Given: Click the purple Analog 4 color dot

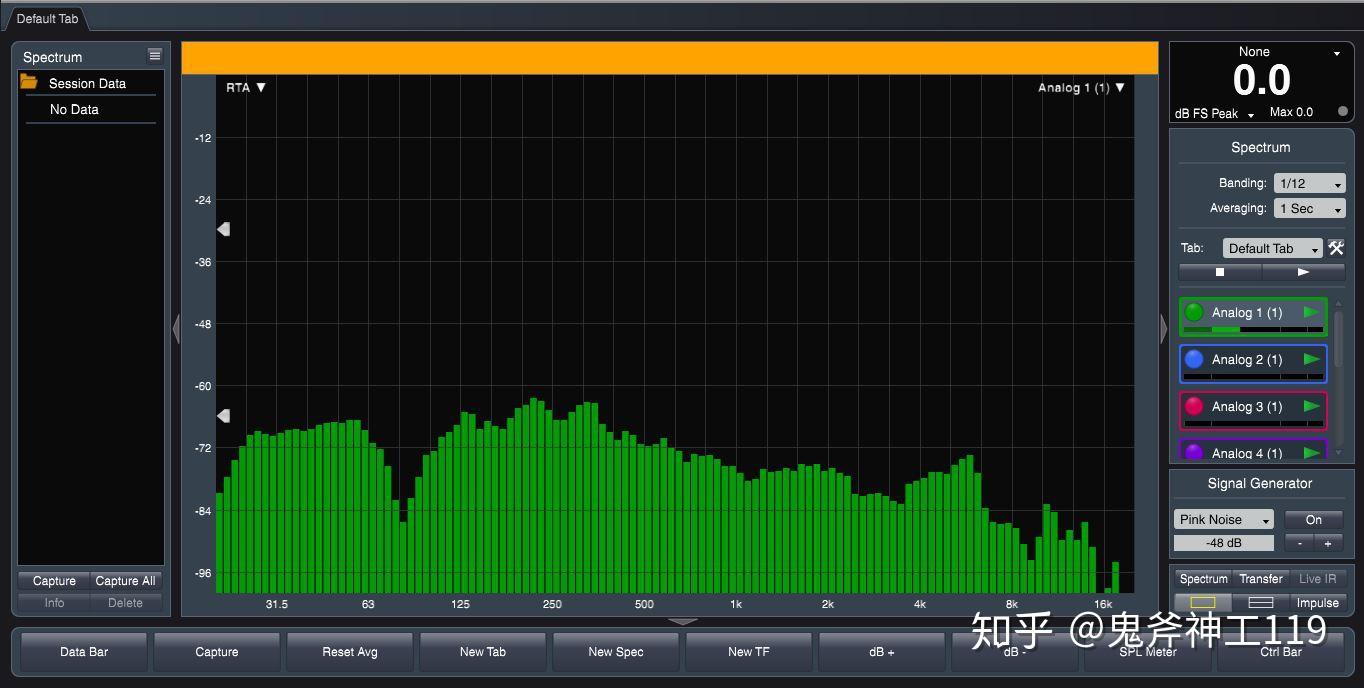Looking at the screenshot, I should tap(1194, 452).
